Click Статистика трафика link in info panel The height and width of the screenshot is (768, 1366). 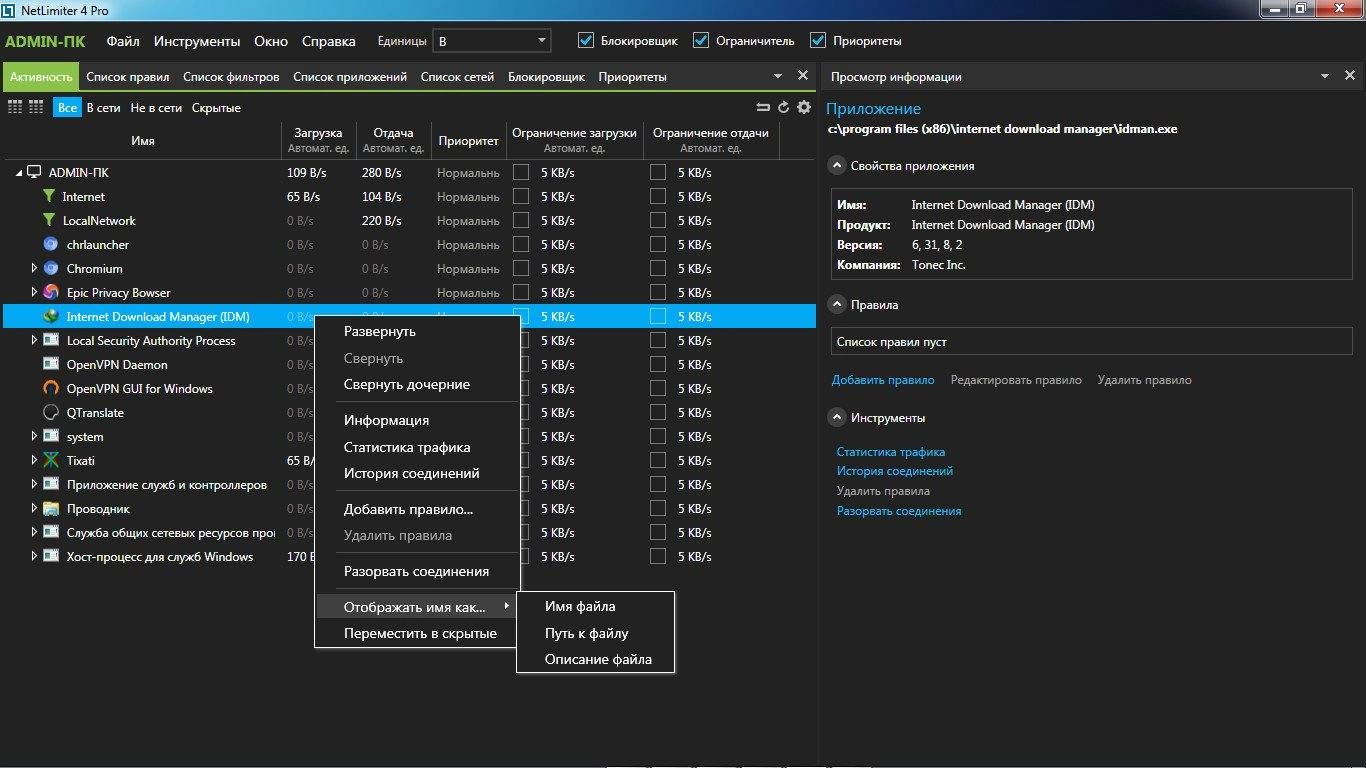pos(891,452)
